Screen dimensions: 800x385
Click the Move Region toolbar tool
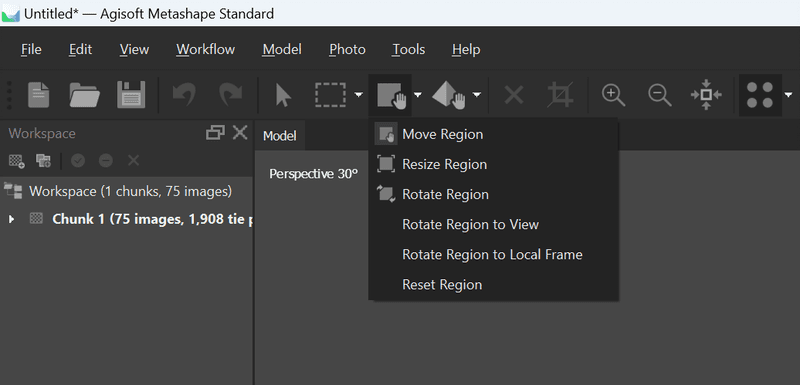click(391, 95)
